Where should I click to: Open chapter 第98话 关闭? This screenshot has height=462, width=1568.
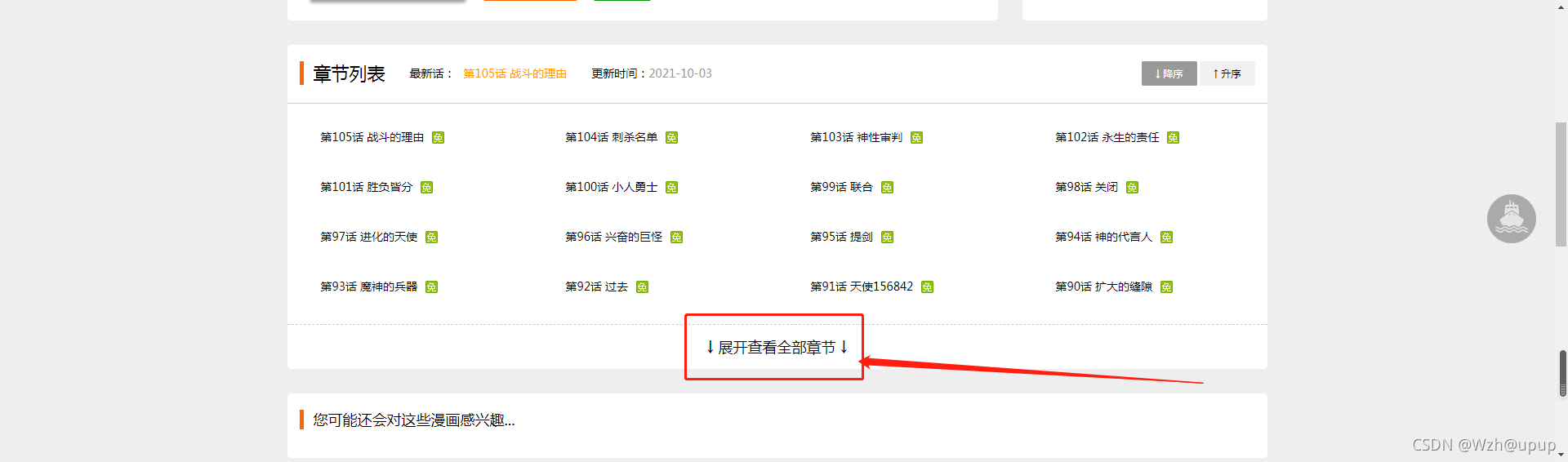click(1086, 187)
